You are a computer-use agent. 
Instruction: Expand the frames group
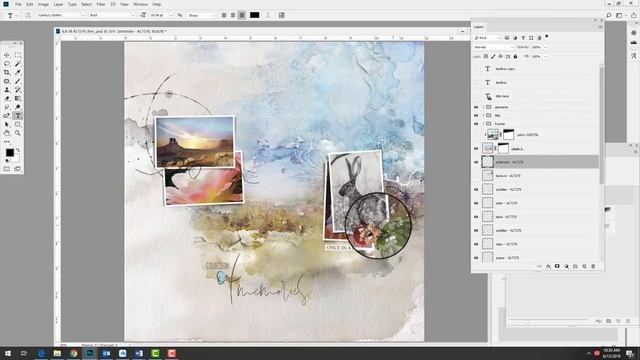coord(483,124)
